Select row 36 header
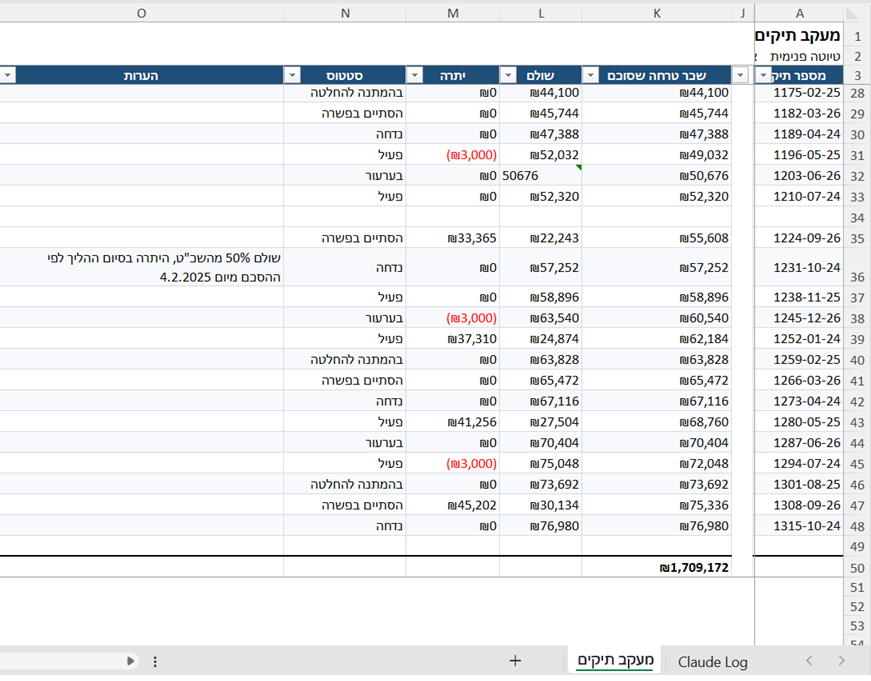This screenshot has width=871, height=681. [x=857, y=268]
